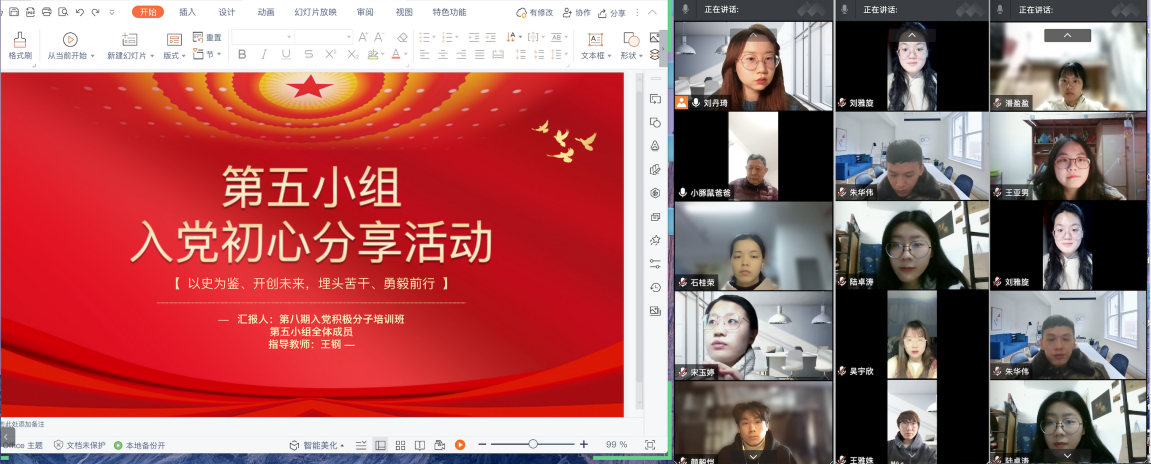Image resolution: width=1151 pixels, height=464 pixels.
Task: Click the align text left icon
Action: click(425, 54)
